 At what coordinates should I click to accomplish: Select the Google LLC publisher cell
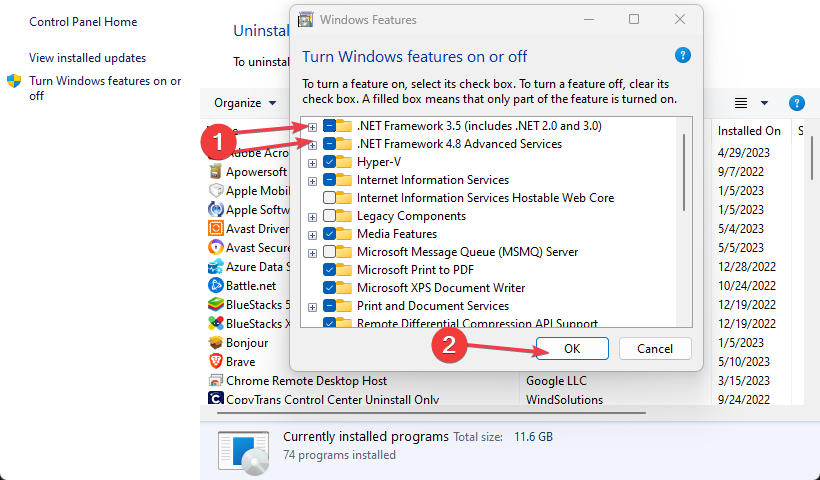point(556,381)
